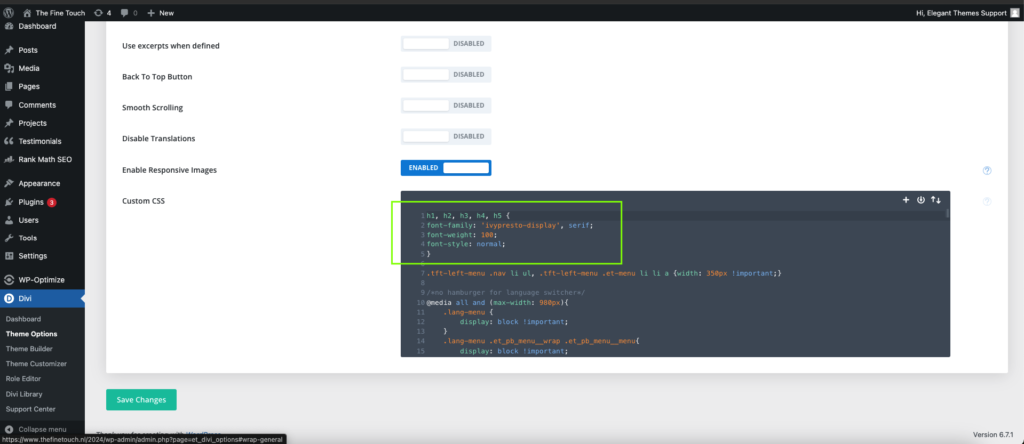Click the font-family ivypresto-display line
Screen dimensions: 1024x444
pyautogui.click(x=510, y=225)
